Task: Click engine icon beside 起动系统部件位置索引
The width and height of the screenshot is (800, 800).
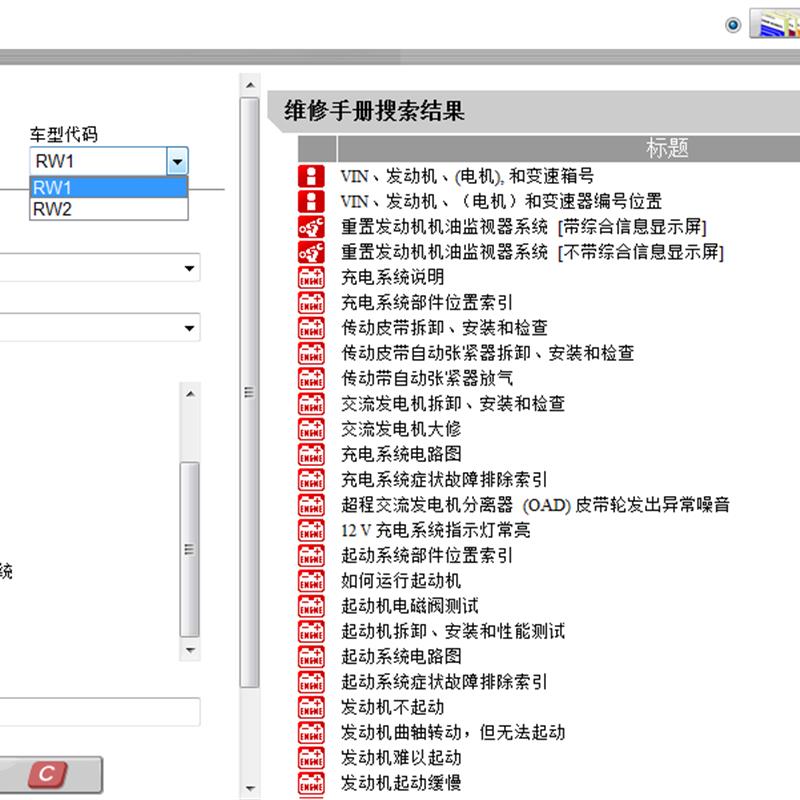Action: coord(311,556)
